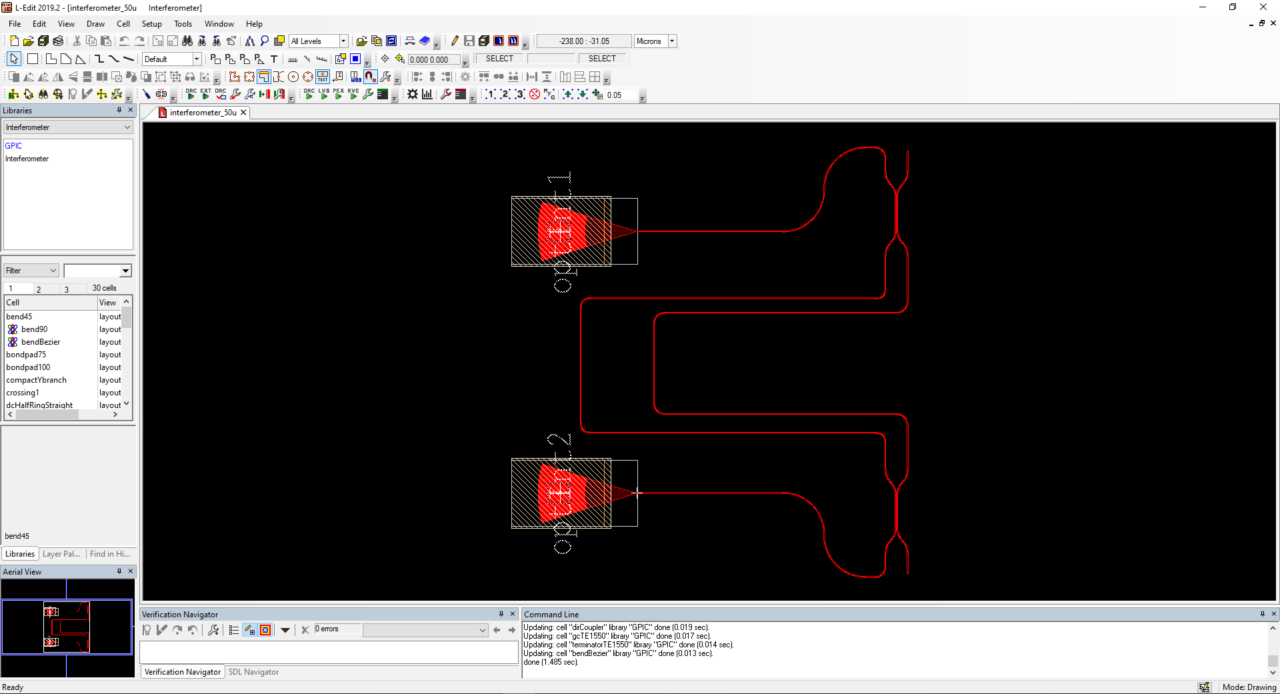
Task: Click the New File icon
Action: click(x=14, y=41)
